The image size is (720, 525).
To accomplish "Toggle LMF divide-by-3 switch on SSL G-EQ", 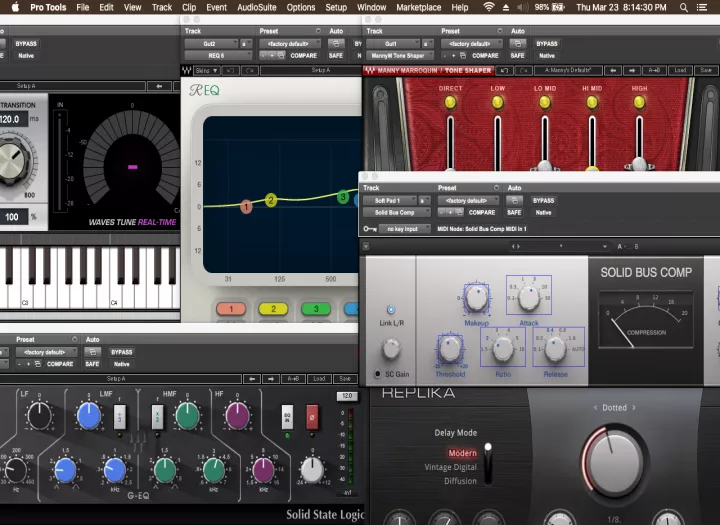I will [x=119, y=417].
